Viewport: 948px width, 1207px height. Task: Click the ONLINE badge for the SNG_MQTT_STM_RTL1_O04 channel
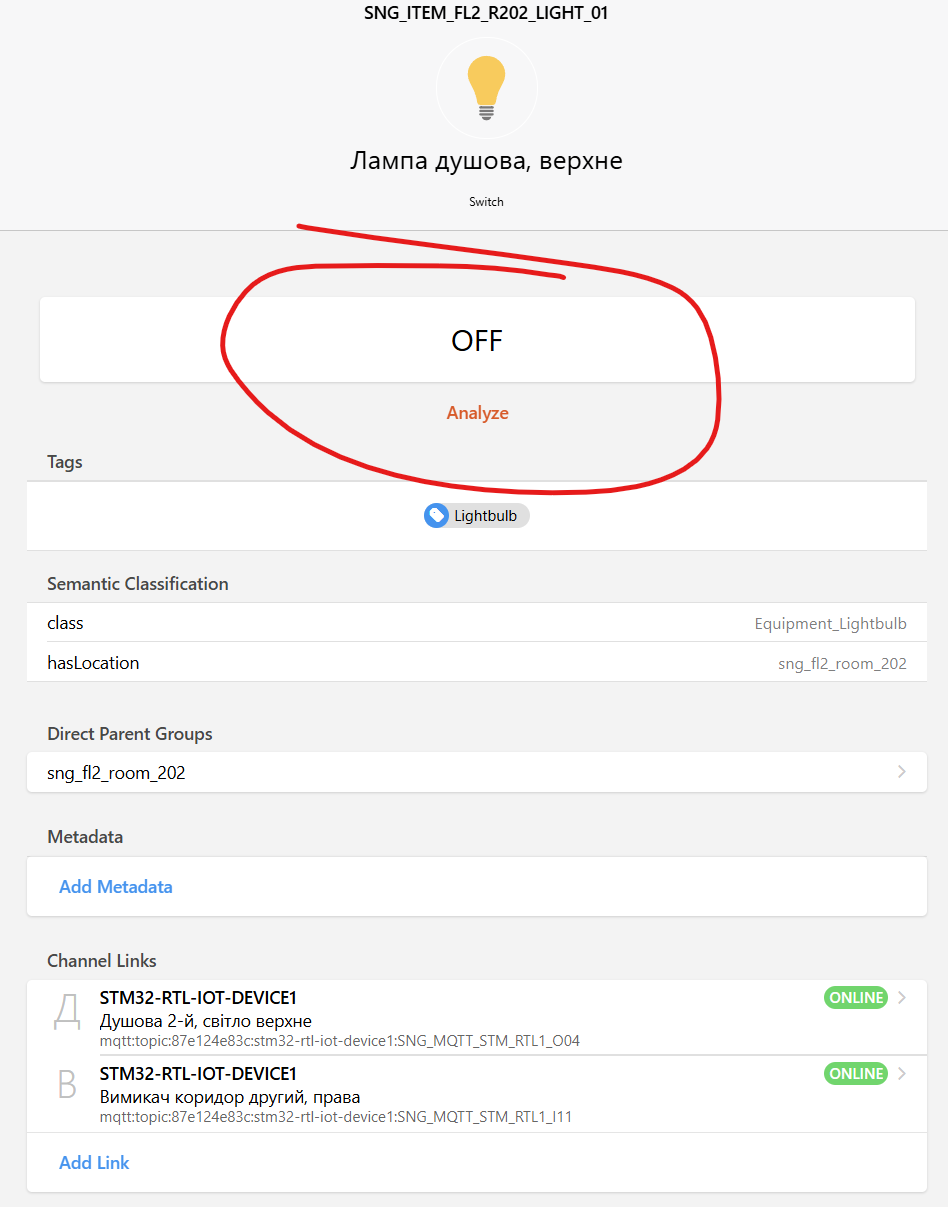click(855, 997)
